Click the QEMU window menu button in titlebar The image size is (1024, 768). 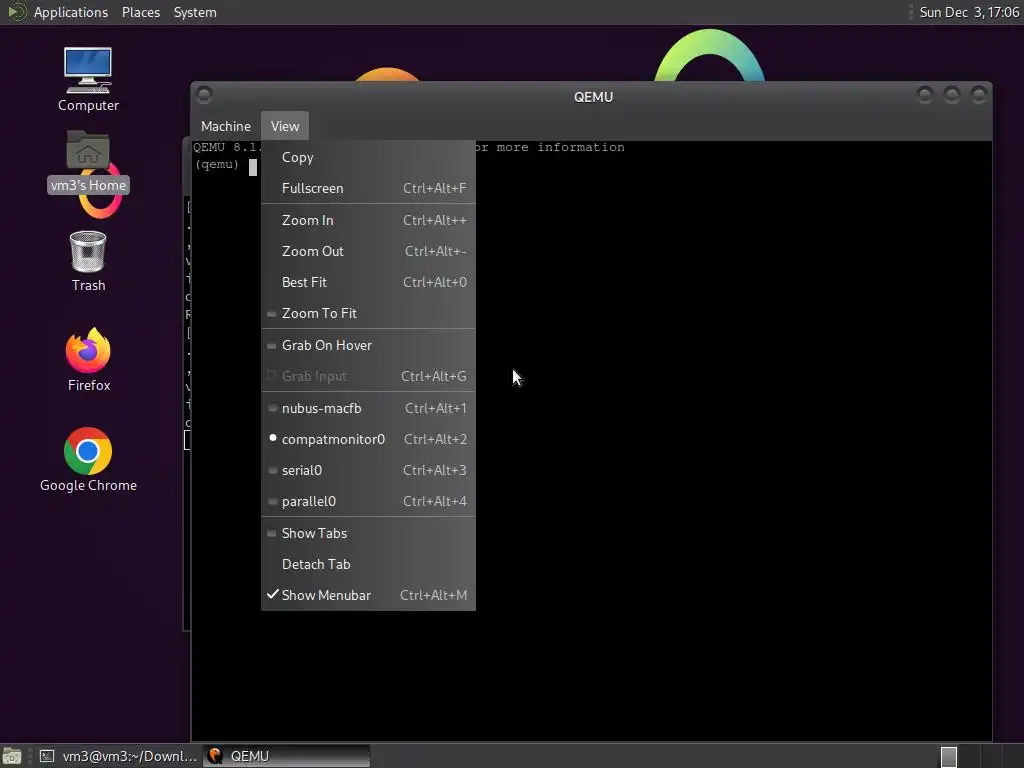(204, 95)
